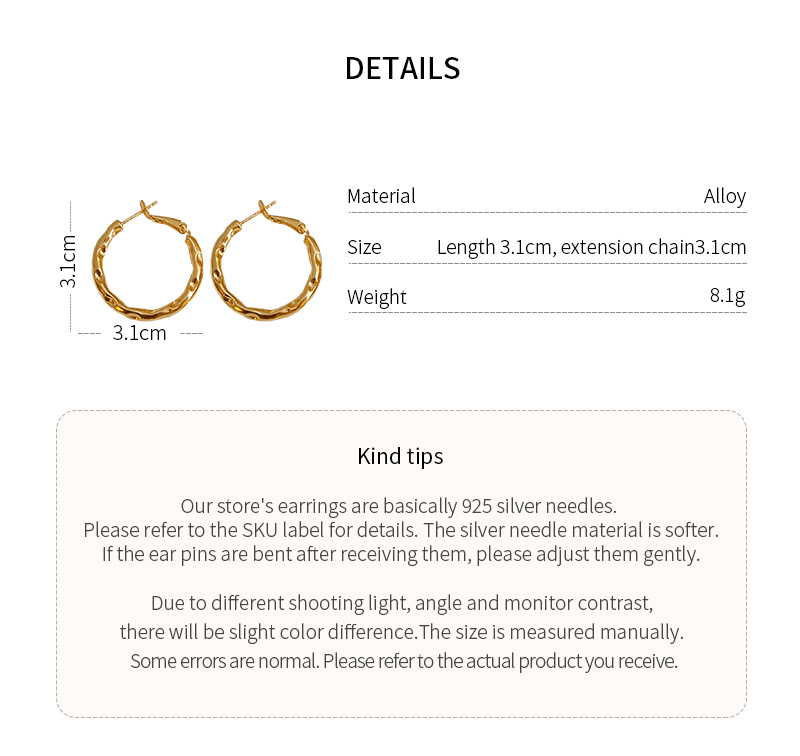Click the 'Some errors are normal' line

click(x=403, y=661)
